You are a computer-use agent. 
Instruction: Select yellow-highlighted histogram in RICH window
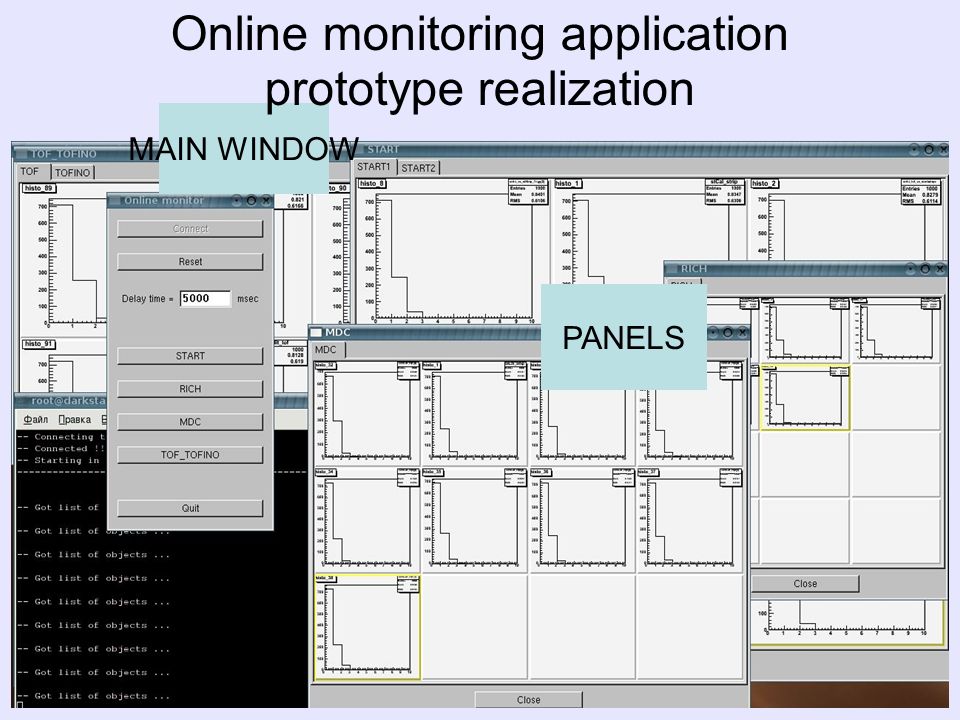[x=805, y=397]
